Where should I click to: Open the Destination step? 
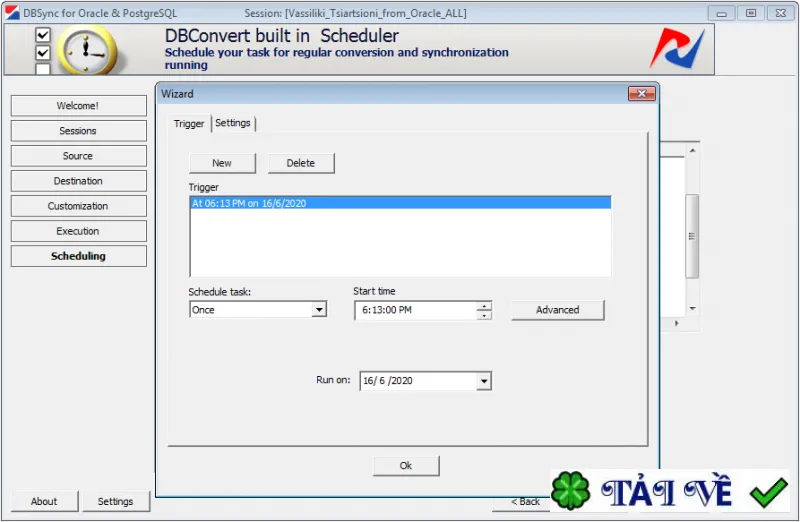79,181
